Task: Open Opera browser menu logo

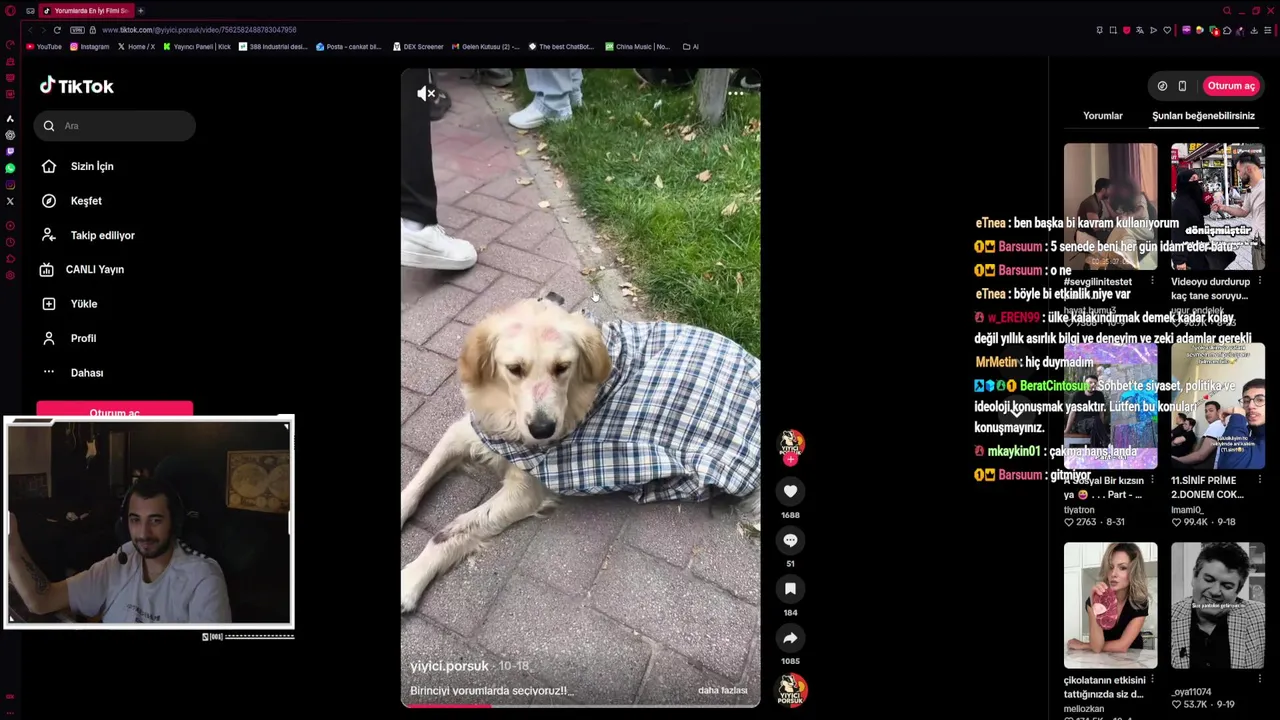Action: (x=10, y=11)
